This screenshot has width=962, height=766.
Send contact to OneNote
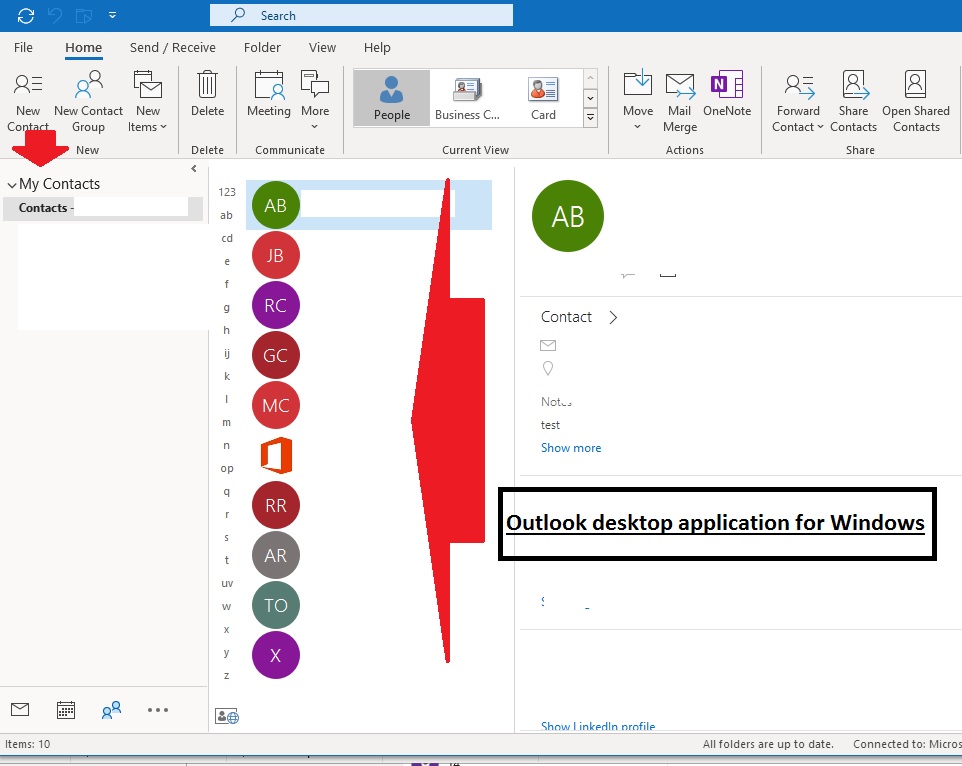point(727,94)
